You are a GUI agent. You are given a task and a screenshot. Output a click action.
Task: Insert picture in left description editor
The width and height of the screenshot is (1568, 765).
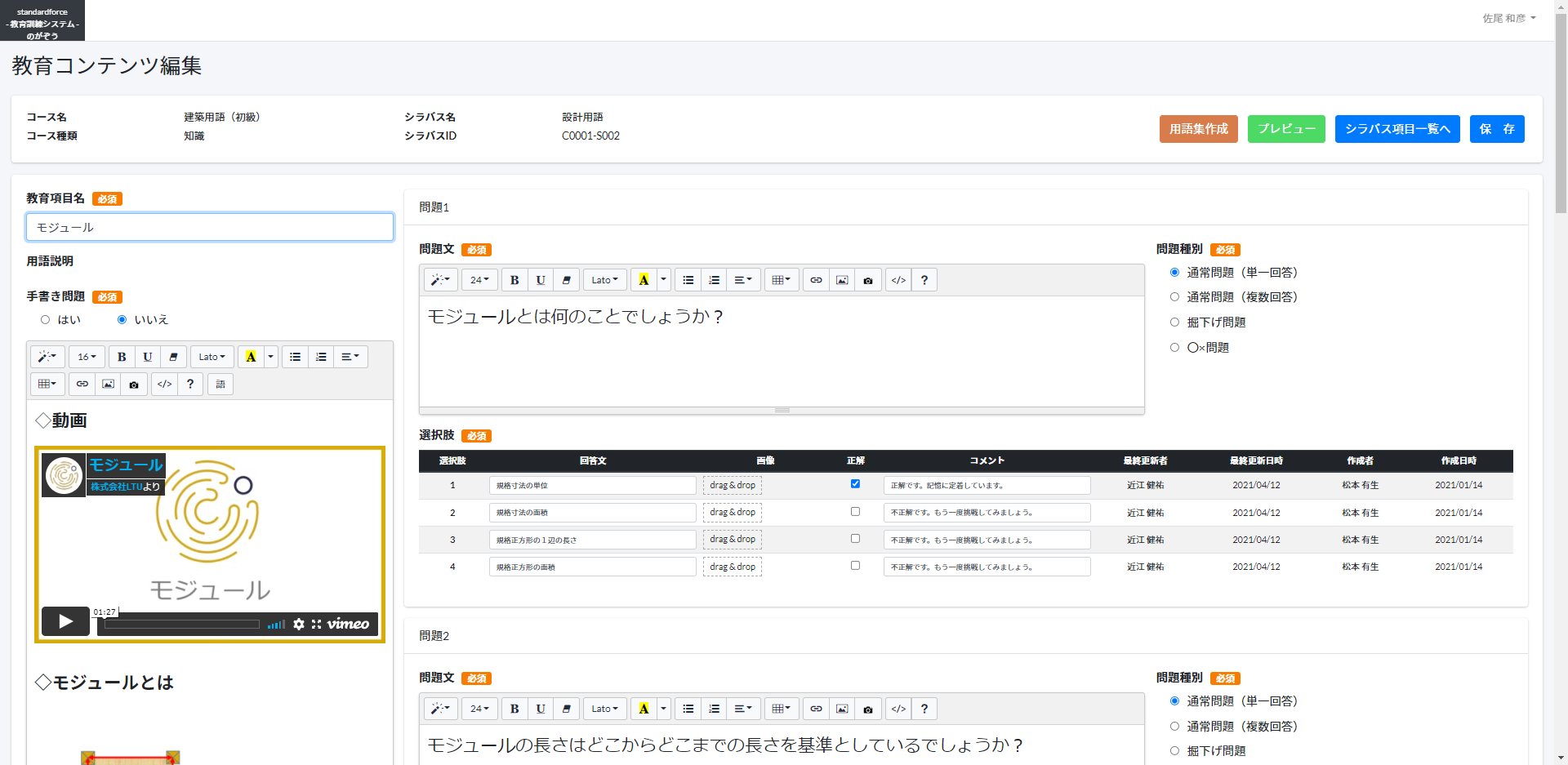point(108,384)
